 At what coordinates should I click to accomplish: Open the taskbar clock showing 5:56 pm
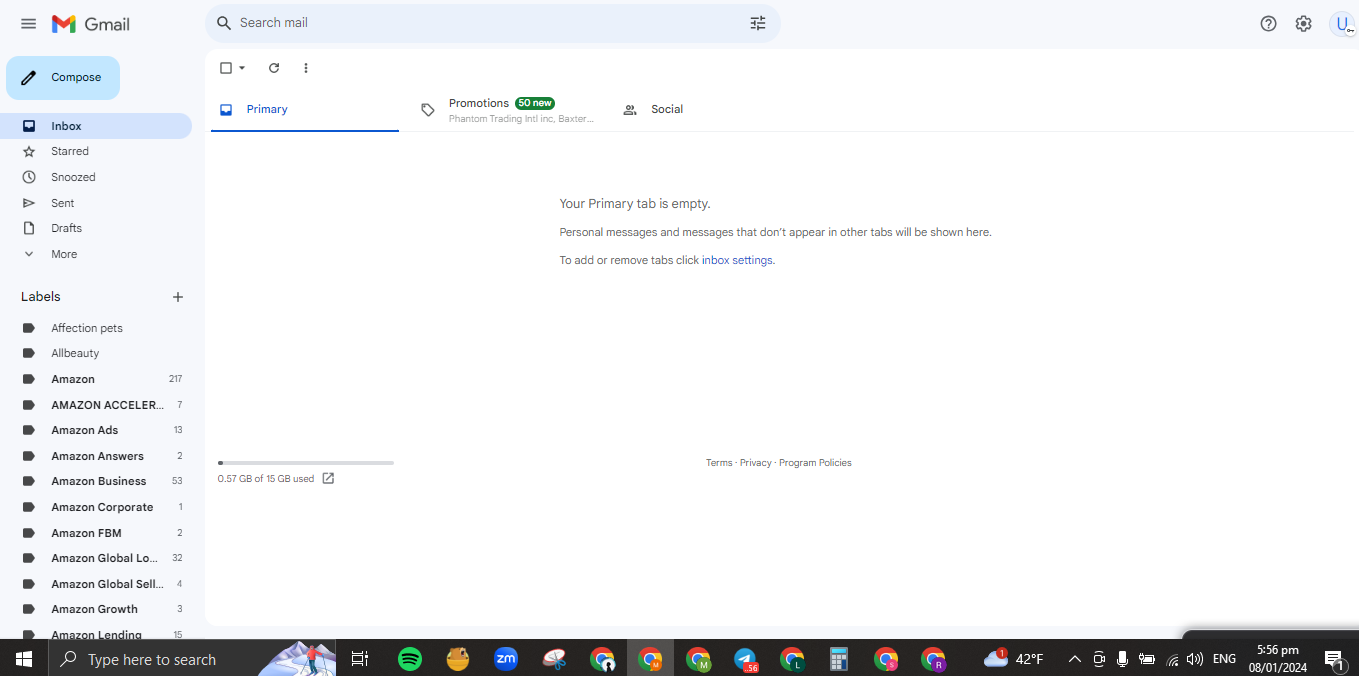[1277, 659]
